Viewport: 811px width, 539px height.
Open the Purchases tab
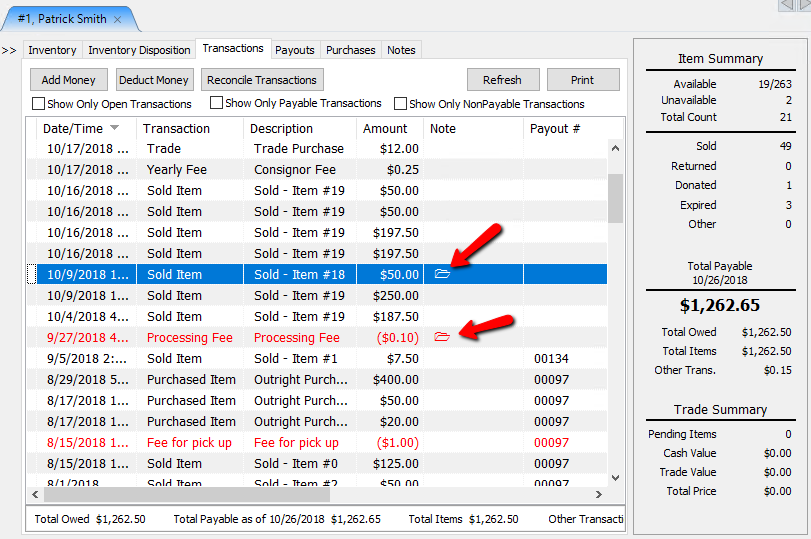point(351,50)
